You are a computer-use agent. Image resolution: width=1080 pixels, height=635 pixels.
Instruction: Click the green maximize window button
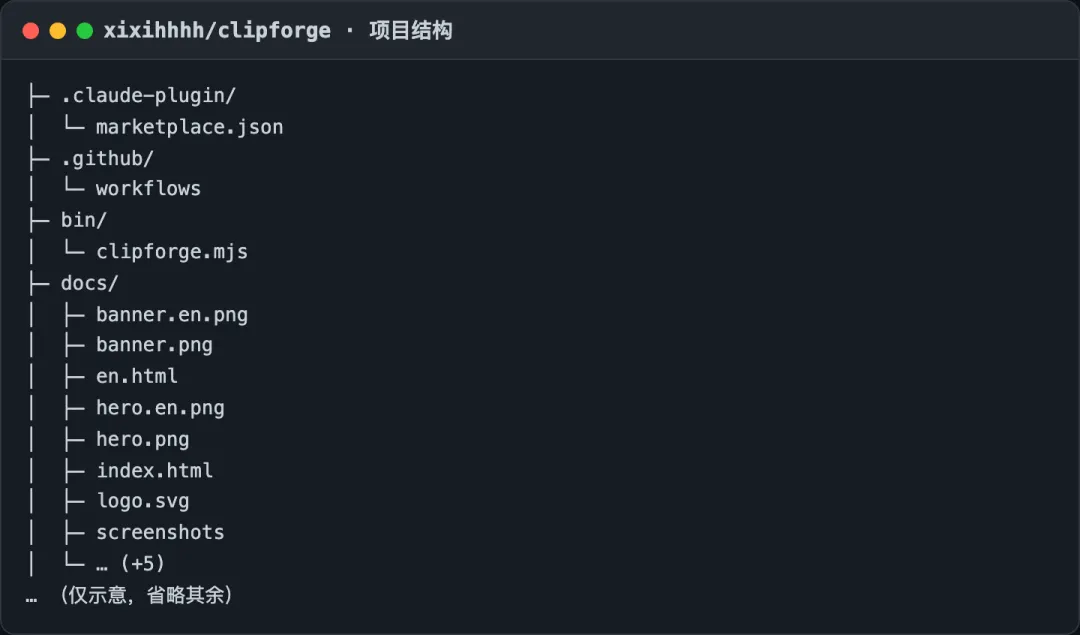coord(85,31)
